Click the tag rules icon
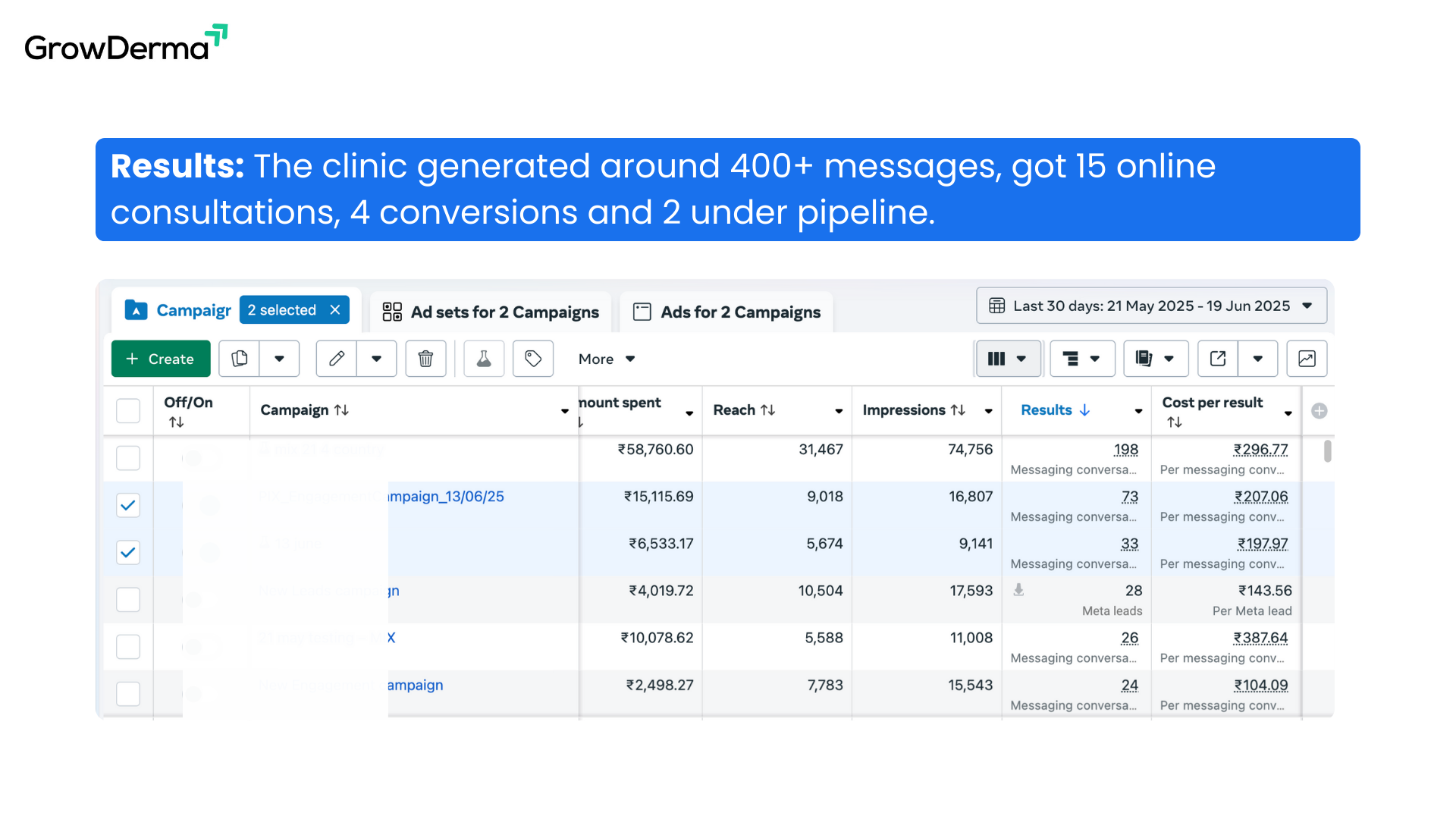Image resolution: width=1456 pixels, height=819 pixels. pos(533,359)
